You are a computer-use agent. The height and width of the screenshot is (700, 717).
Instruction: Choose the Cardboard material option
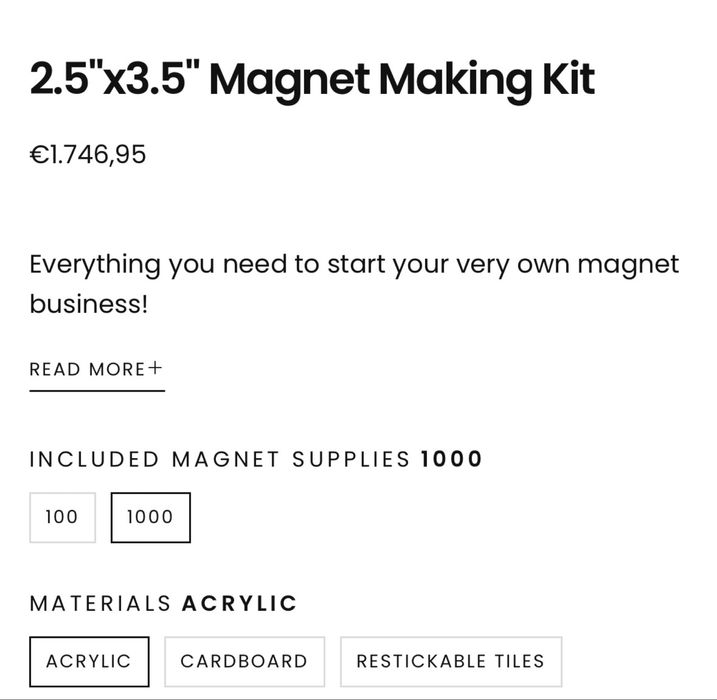coord(244,661)
